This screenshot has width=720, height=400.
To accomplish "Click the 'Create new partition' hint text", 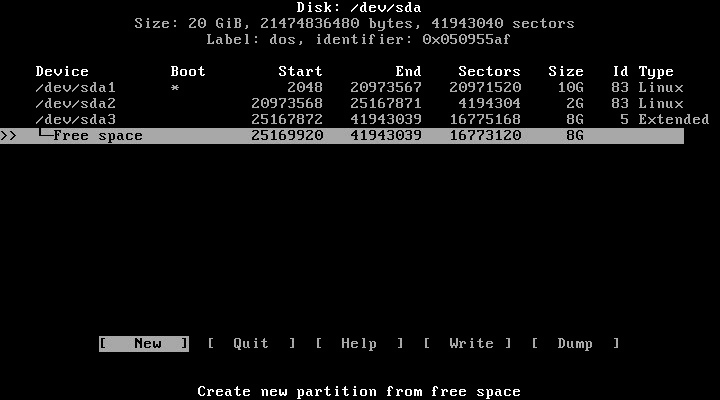I will coord(359,392).
